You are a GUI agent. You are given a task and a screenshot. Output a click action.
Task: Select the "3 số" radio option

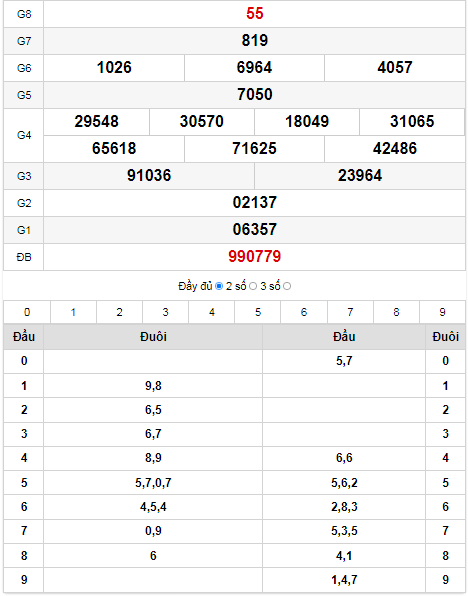point(287,286)
